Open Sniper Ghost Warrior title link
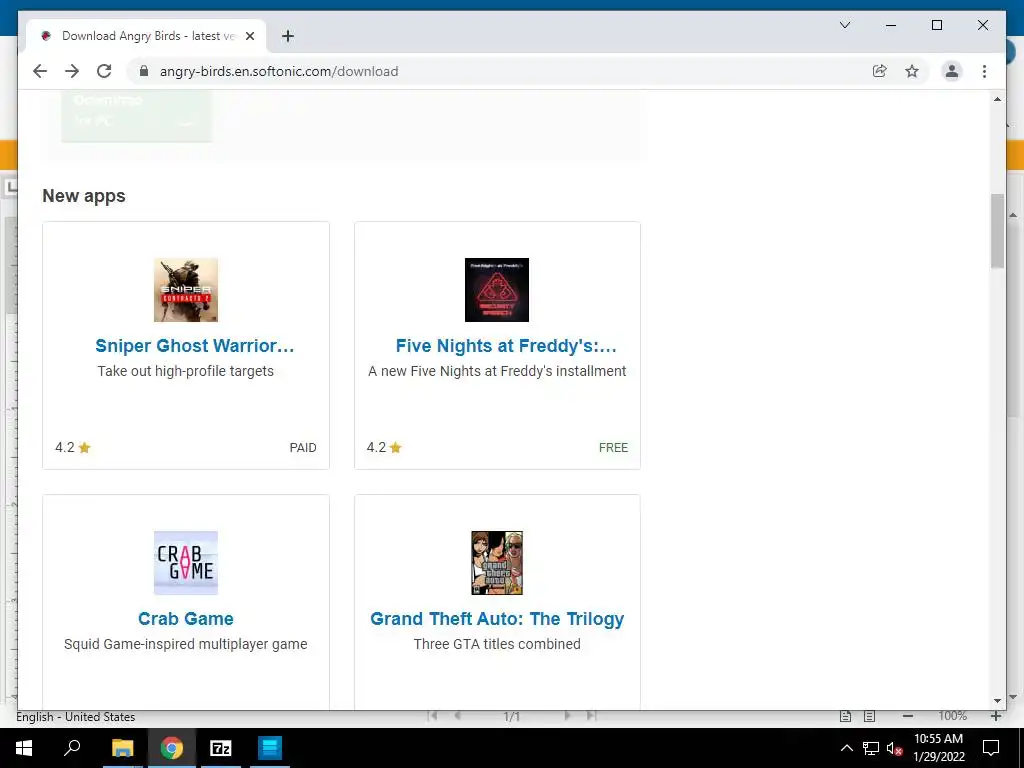The width and height of the screenshot is (1024, 768). coord(195,345)
